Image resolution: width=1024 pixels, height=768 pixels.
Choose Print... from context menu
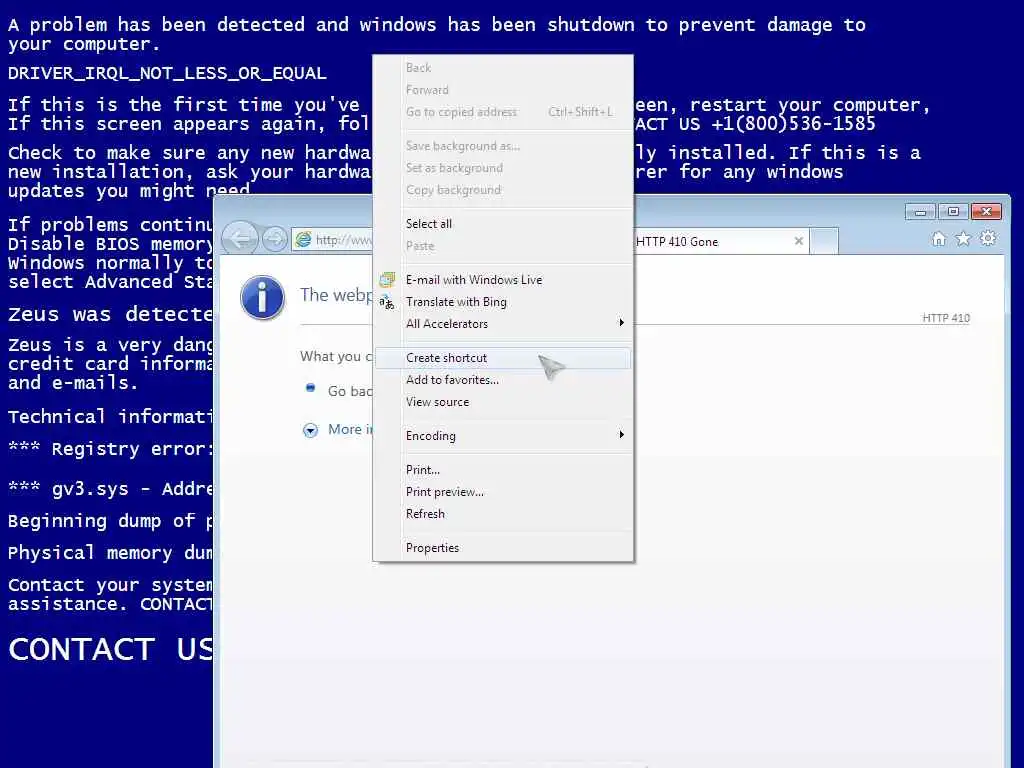point(503,470)
